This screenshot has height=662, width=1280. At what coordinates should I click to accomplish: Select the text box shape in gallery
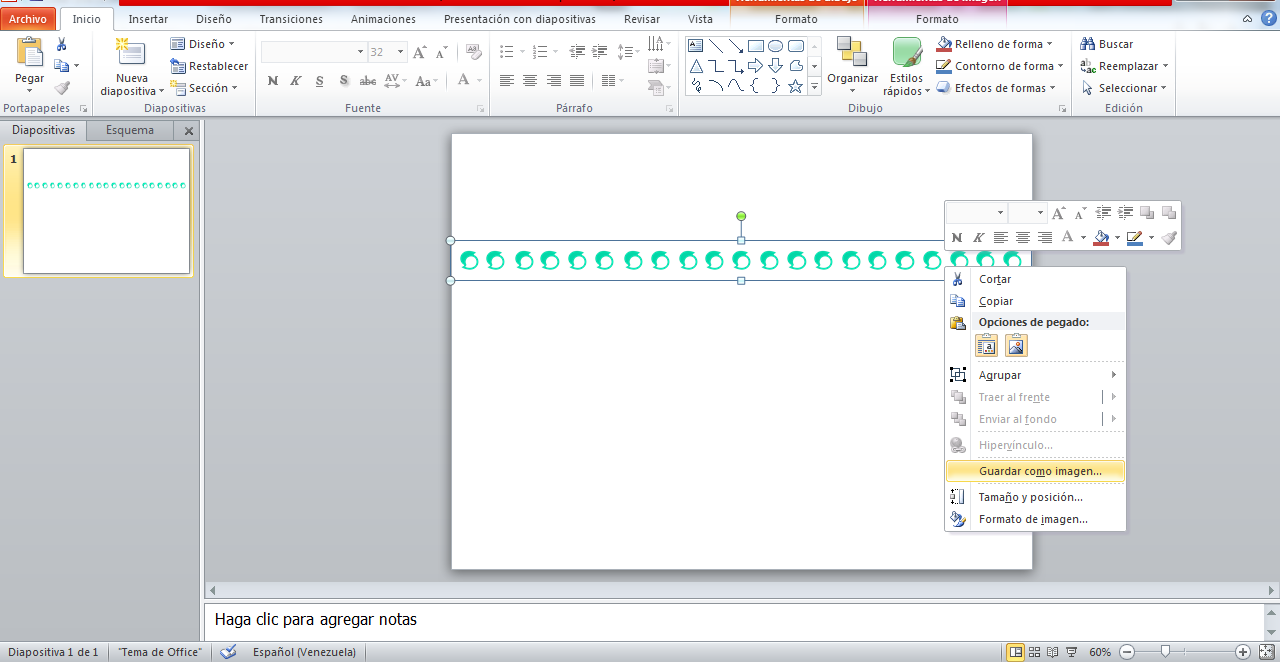695,46
